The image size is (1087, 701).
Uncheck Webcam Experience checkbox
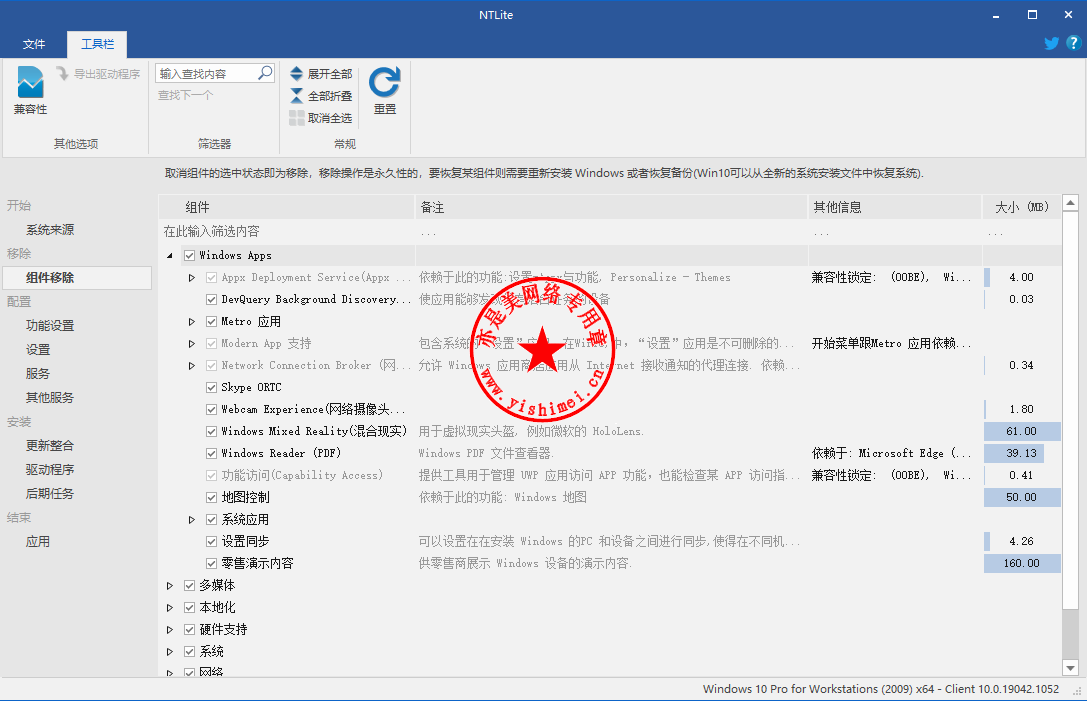click(x=211, y=410)
